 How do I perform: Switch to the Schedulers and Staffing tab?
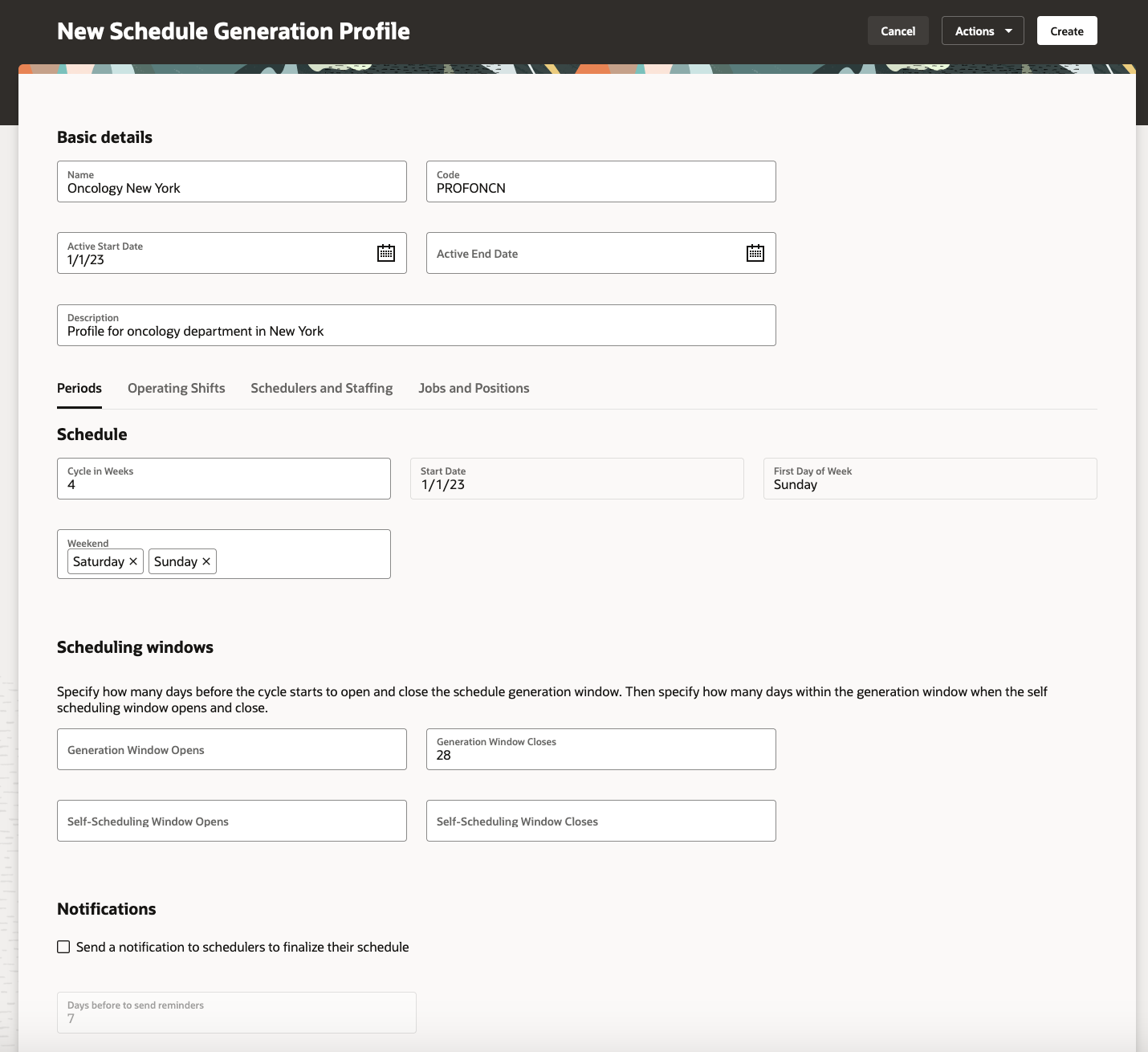tap(321, 388)
